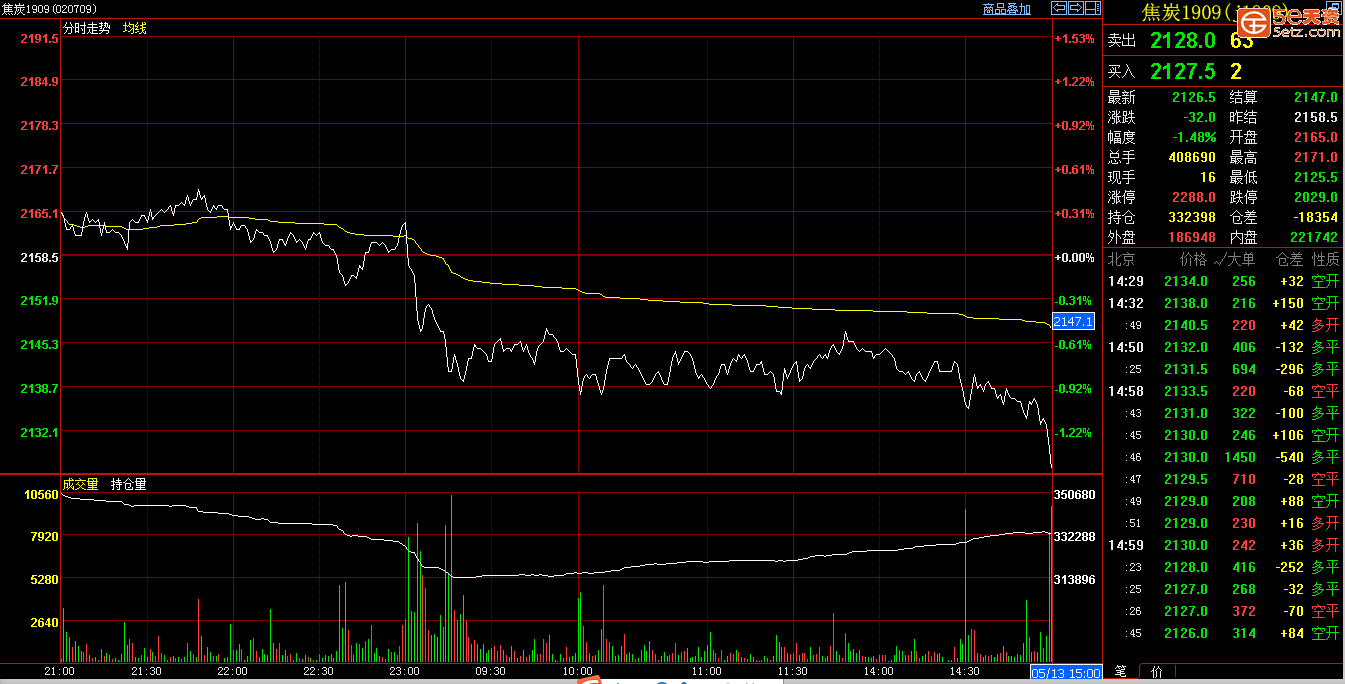Select the 分时走势 chart label
This screenshot has width=1345, height=684.
[86, 28]
